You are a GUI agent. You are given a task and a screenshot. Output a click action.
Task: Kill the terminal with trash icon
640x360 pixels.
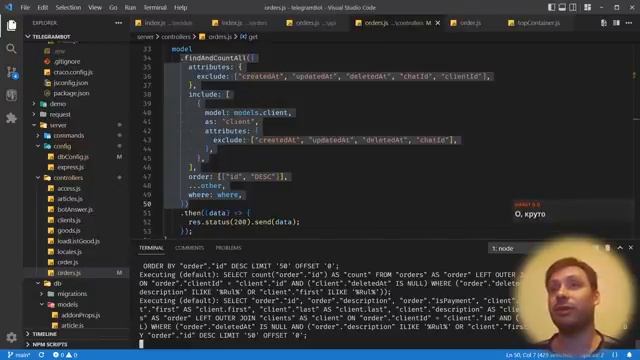(607, 248)
